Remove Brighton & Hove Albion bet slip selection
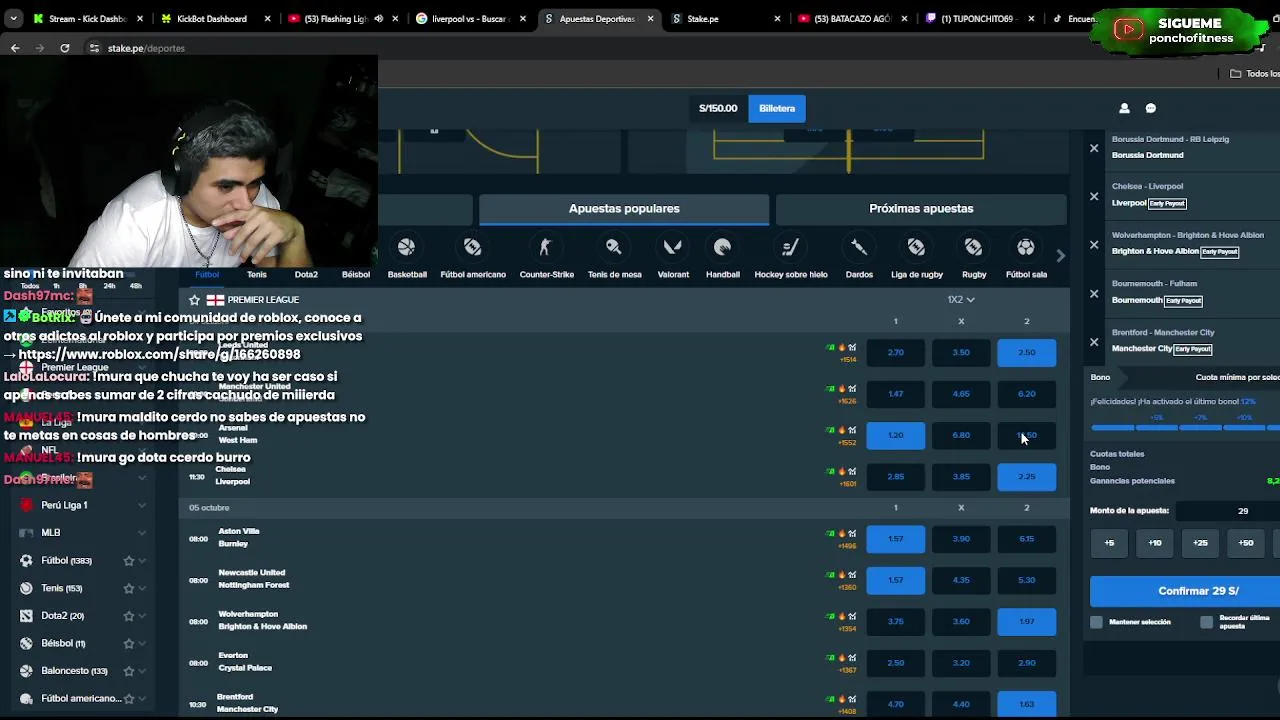Image resolution: width=1280 pixels, height=720 pixels. 1094,245
